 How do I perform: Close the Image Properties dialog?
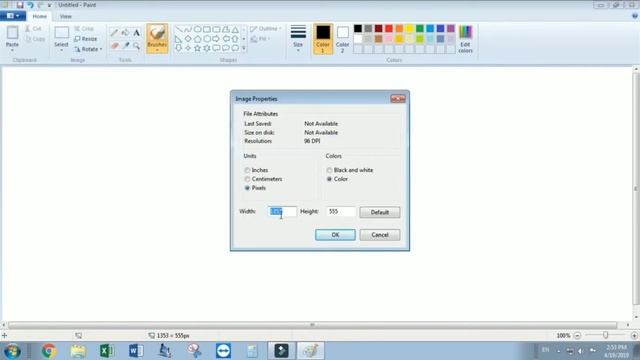click(x=398, y=99)
